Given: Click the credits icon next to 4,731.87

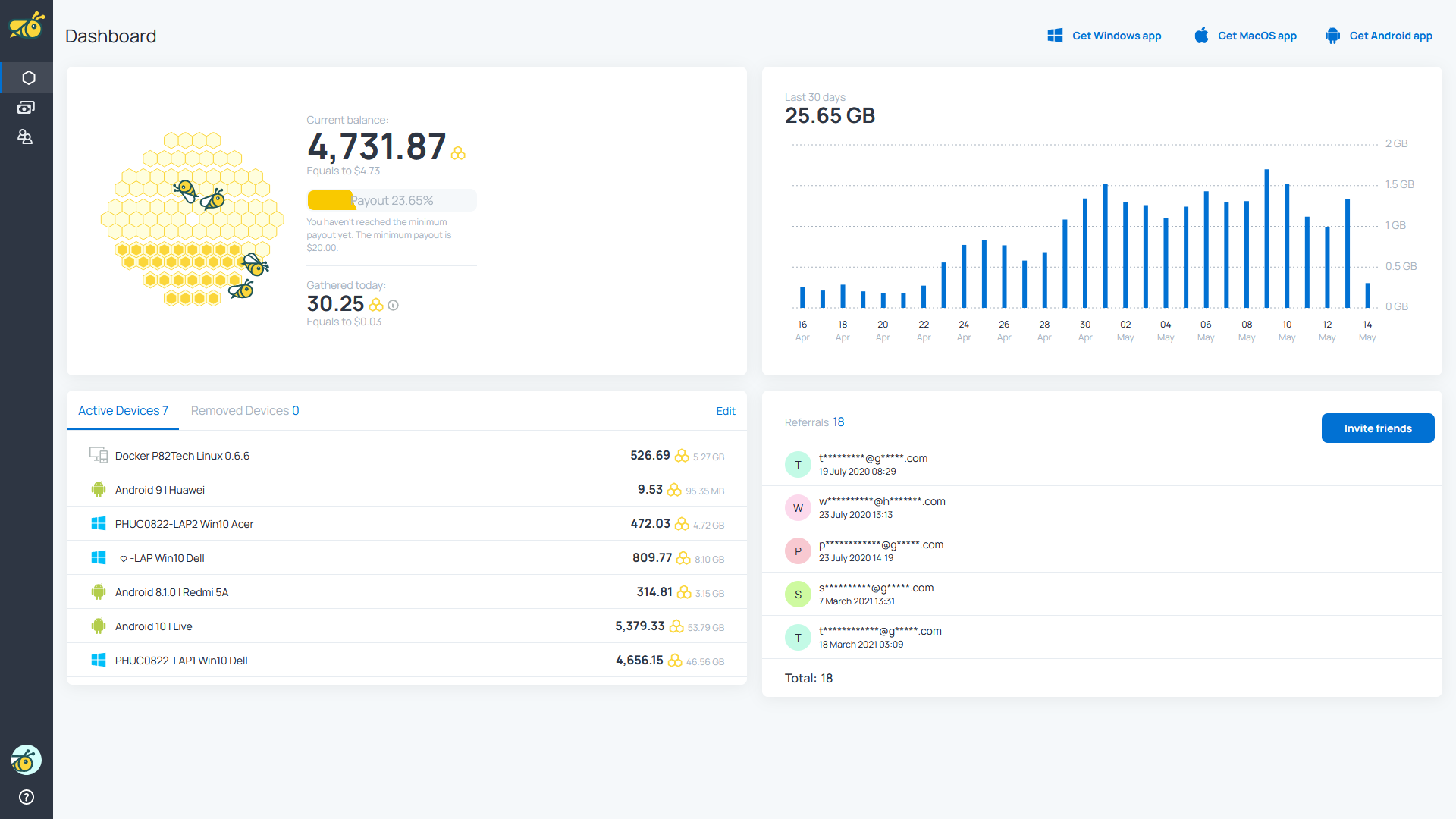Looking at the screenshot, I should coord(458,153).
